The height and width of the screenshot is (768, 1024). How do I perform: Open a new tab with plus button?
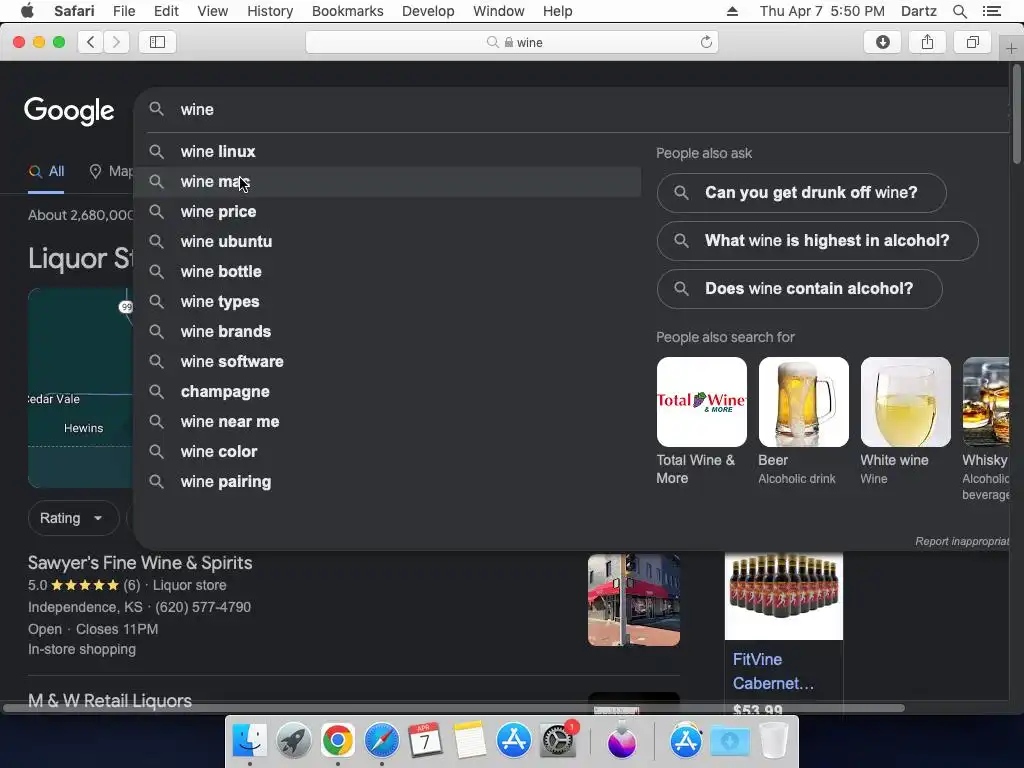[1011, 48]
